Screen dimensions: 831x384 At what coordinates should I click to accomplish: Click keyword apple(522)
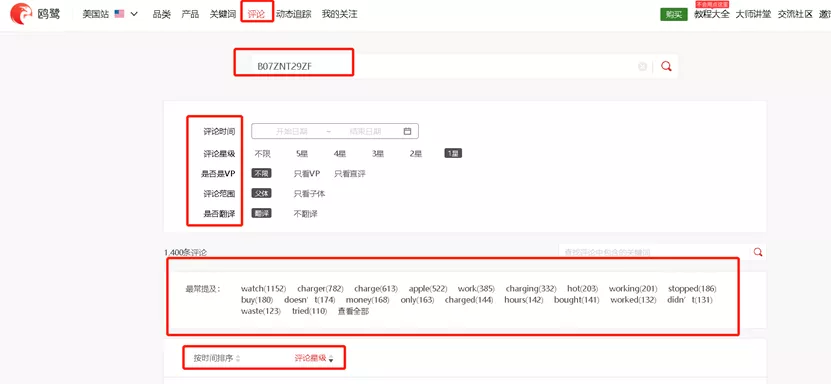click(428, 289)
